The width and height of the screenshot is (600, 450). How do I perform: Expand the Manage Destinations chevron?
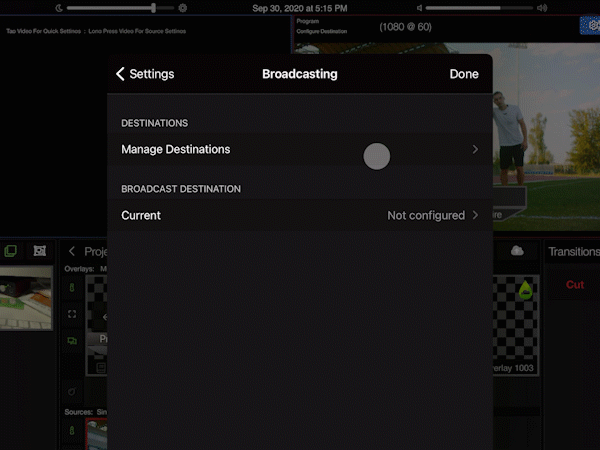(x=475, y=149)
